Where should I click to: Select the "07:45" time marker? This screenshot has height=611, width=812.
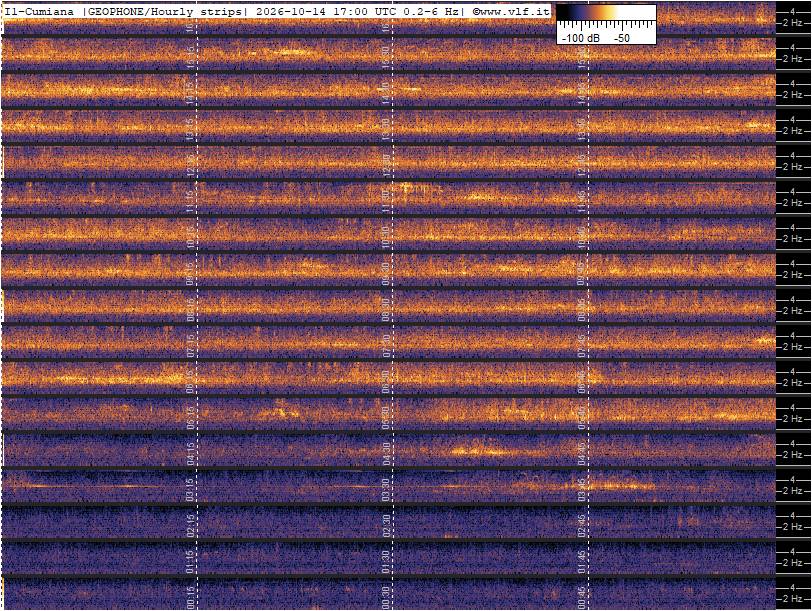click(x=582, y=346)
